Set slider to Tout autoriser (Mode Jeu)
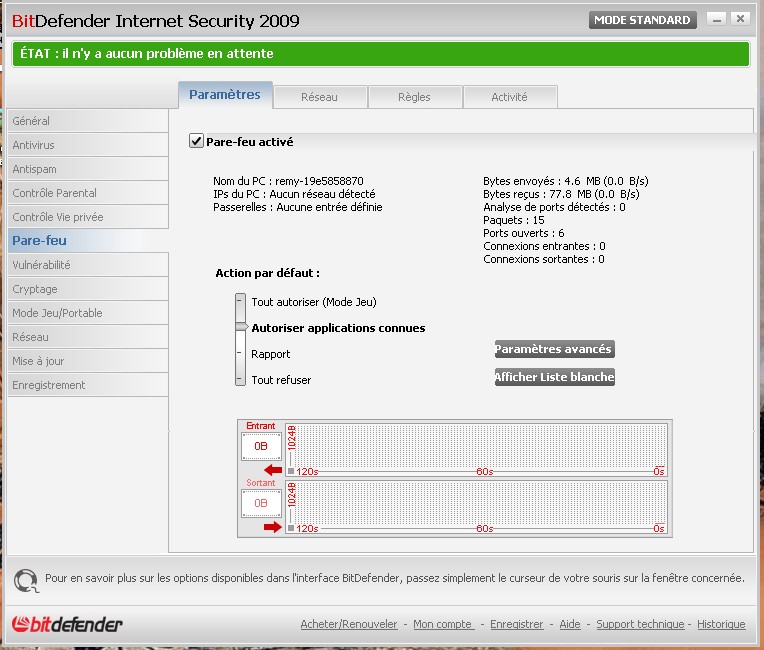 314,302
